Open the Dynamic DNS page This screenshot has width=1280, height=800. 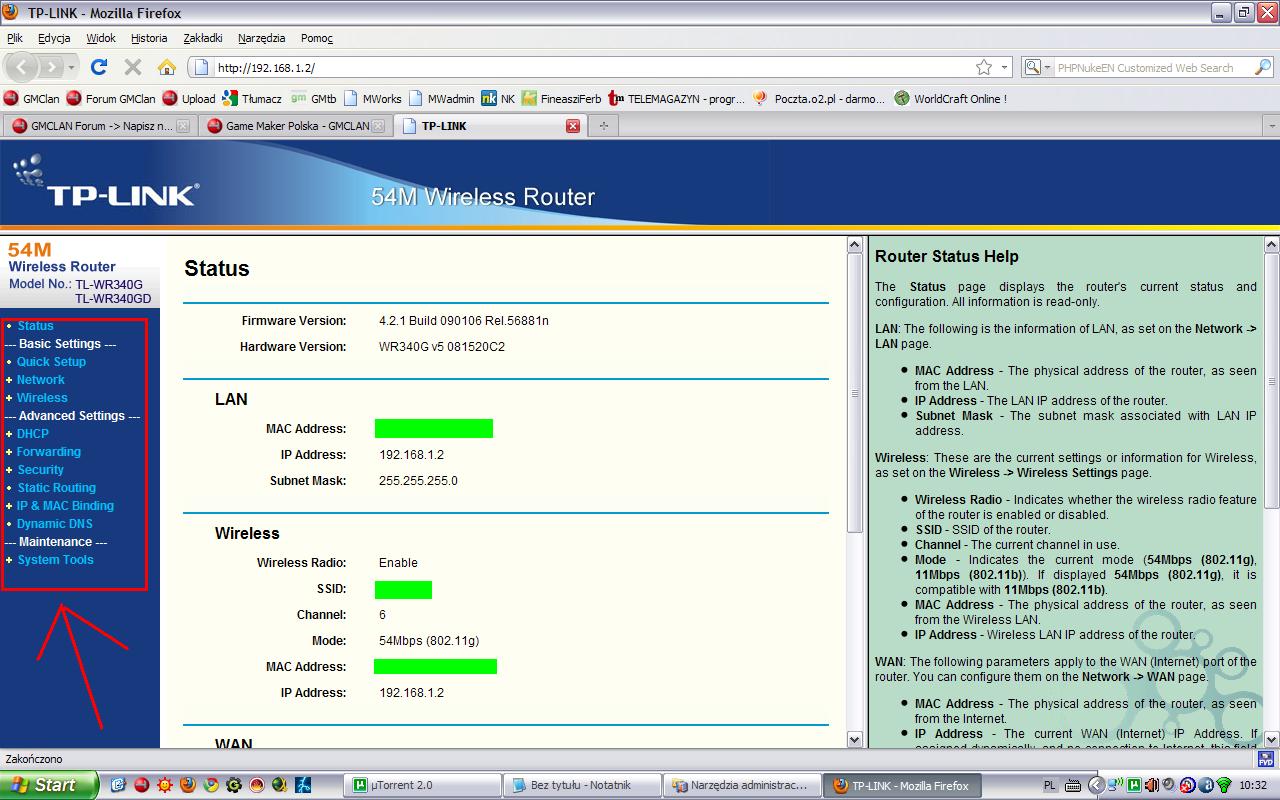[54, 524]
